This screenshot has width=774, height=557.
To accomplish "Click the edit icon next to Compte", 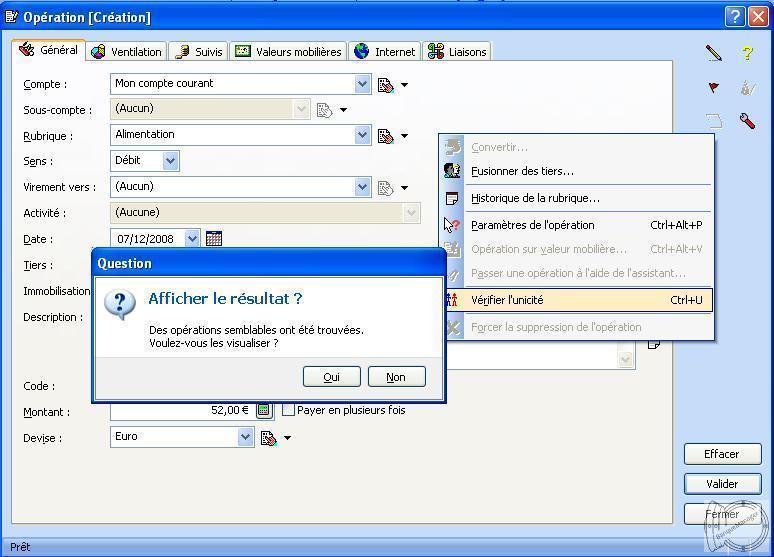I will (x=386, y=85).
